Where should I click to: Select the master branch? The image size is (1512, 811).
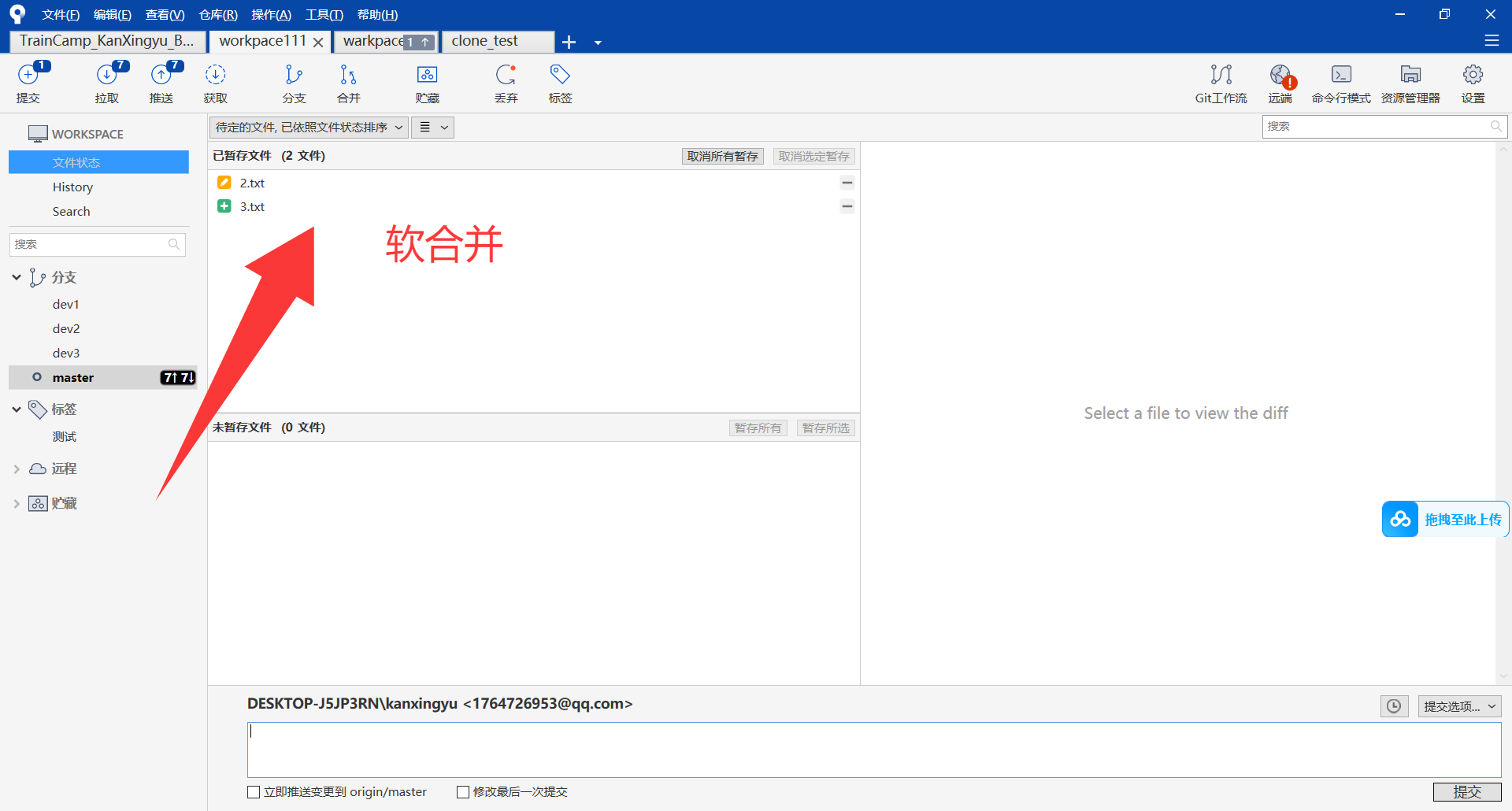pyautogui.click(x=102, y=377)
